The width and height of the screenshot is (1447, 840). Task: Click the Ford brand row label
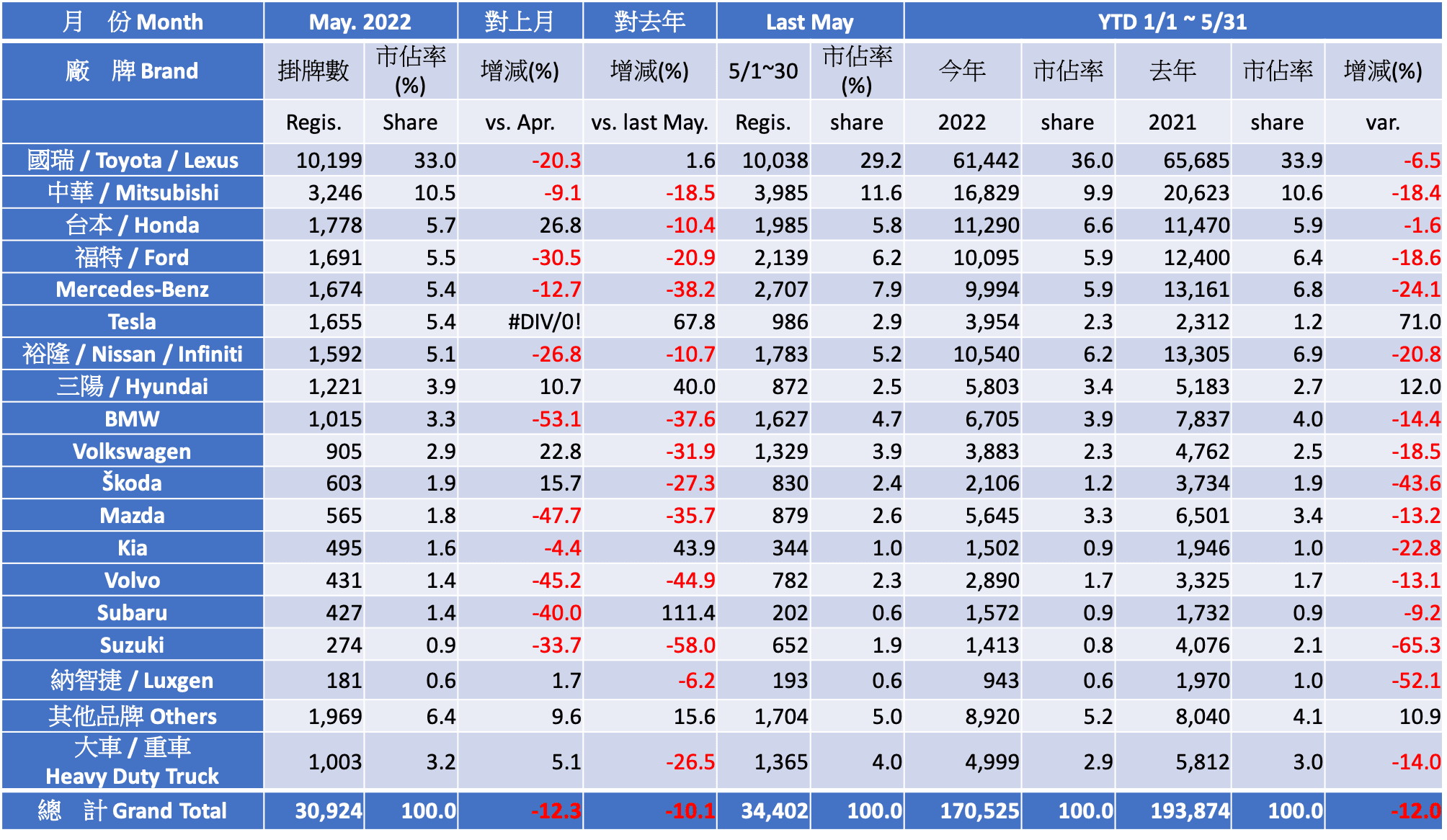[x=133, y=257]
